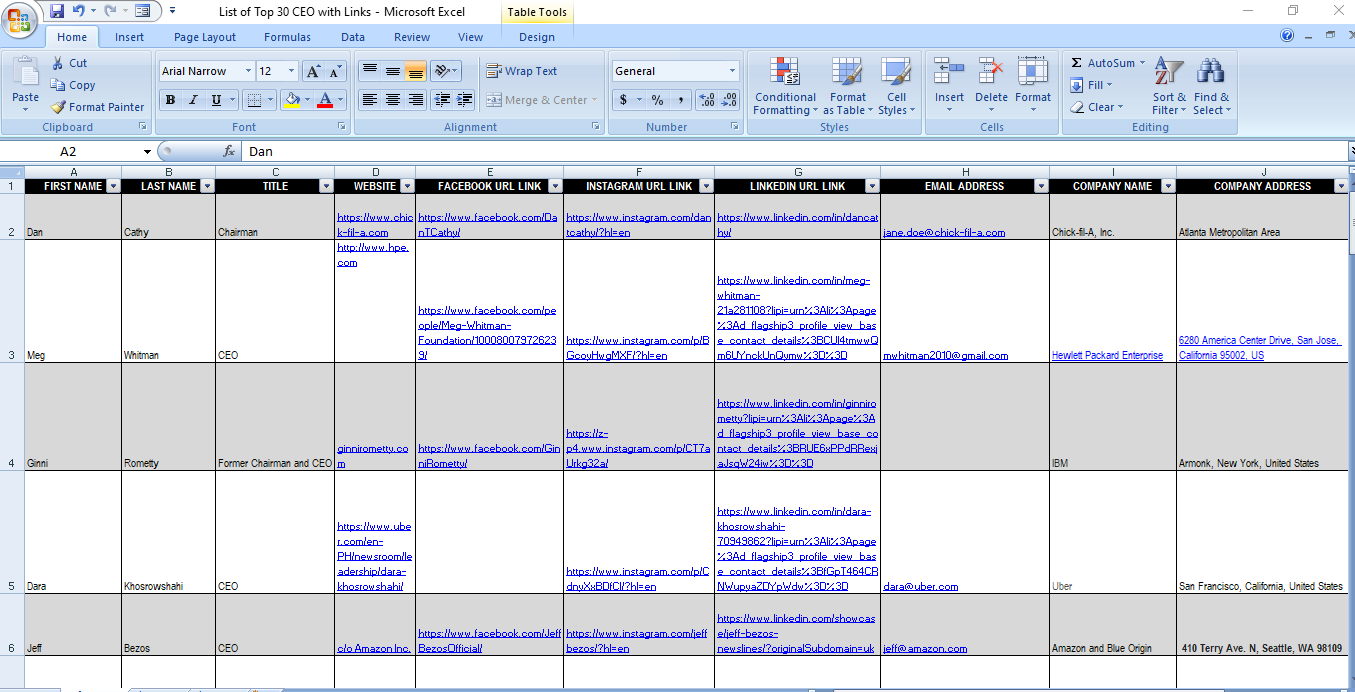Copy the selected cell
Screen dimensions: 1355x692
pos(73,85)
